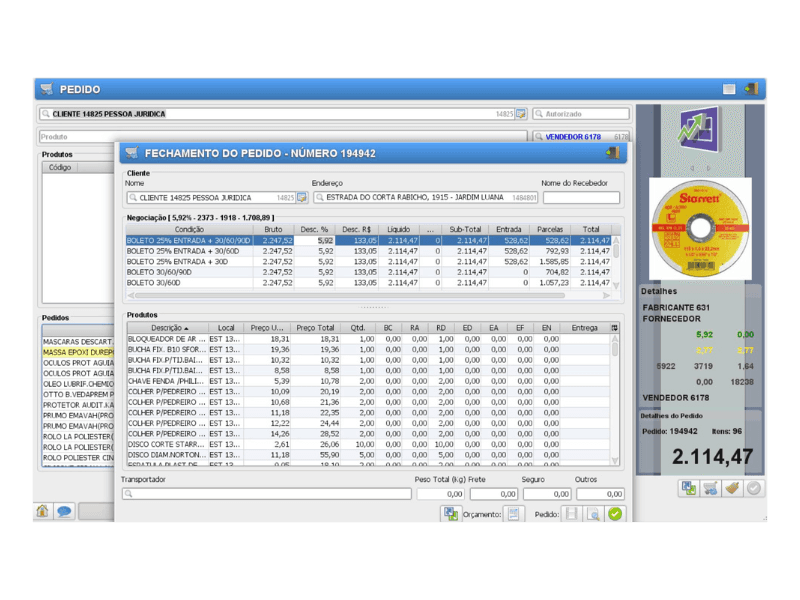
Task: Click the shopping cart icon in right panel
Action: coord(711,488)
